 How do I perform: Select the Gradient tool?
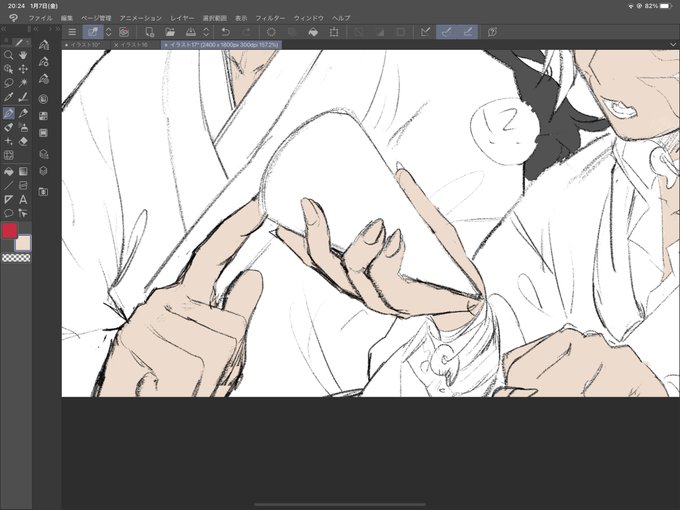[x=23, y=172]
